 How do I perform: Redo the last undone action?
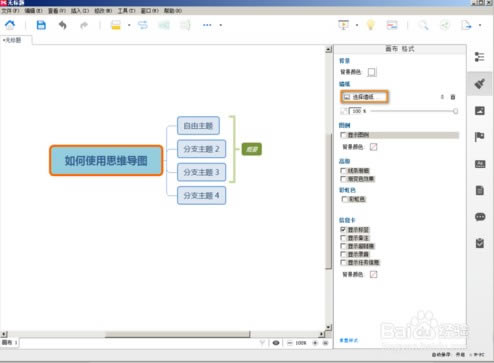(x=84, y=25)
